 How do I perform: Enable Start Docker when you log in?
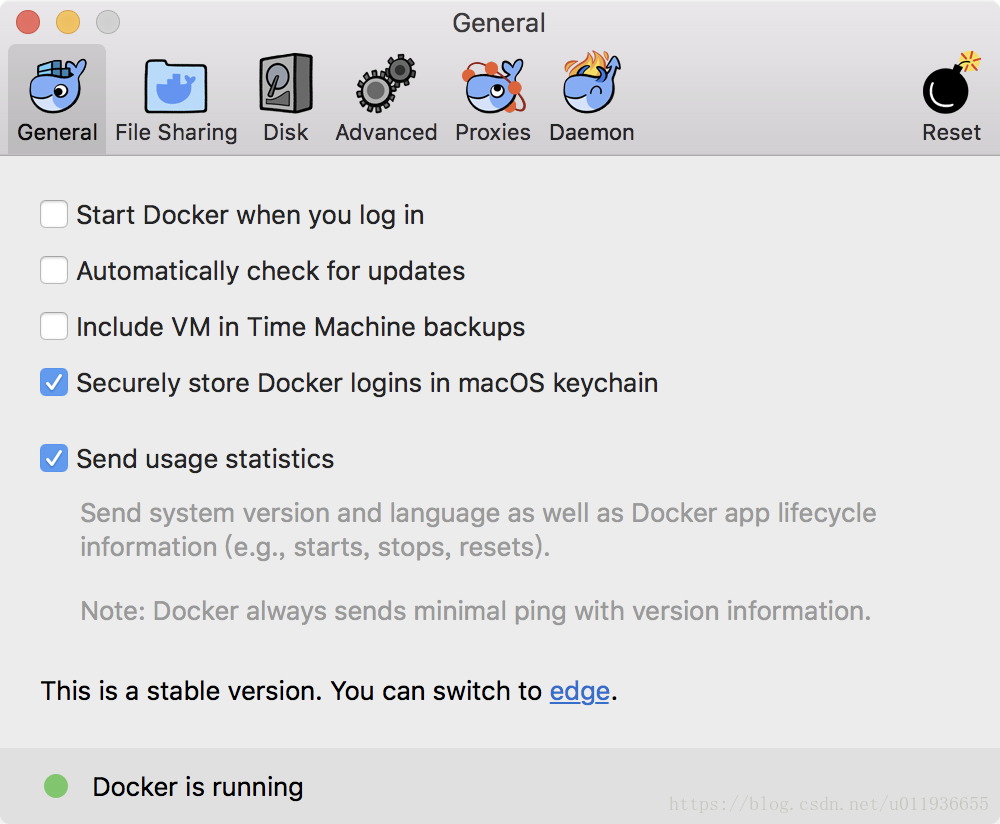click(x=54, y=214)
